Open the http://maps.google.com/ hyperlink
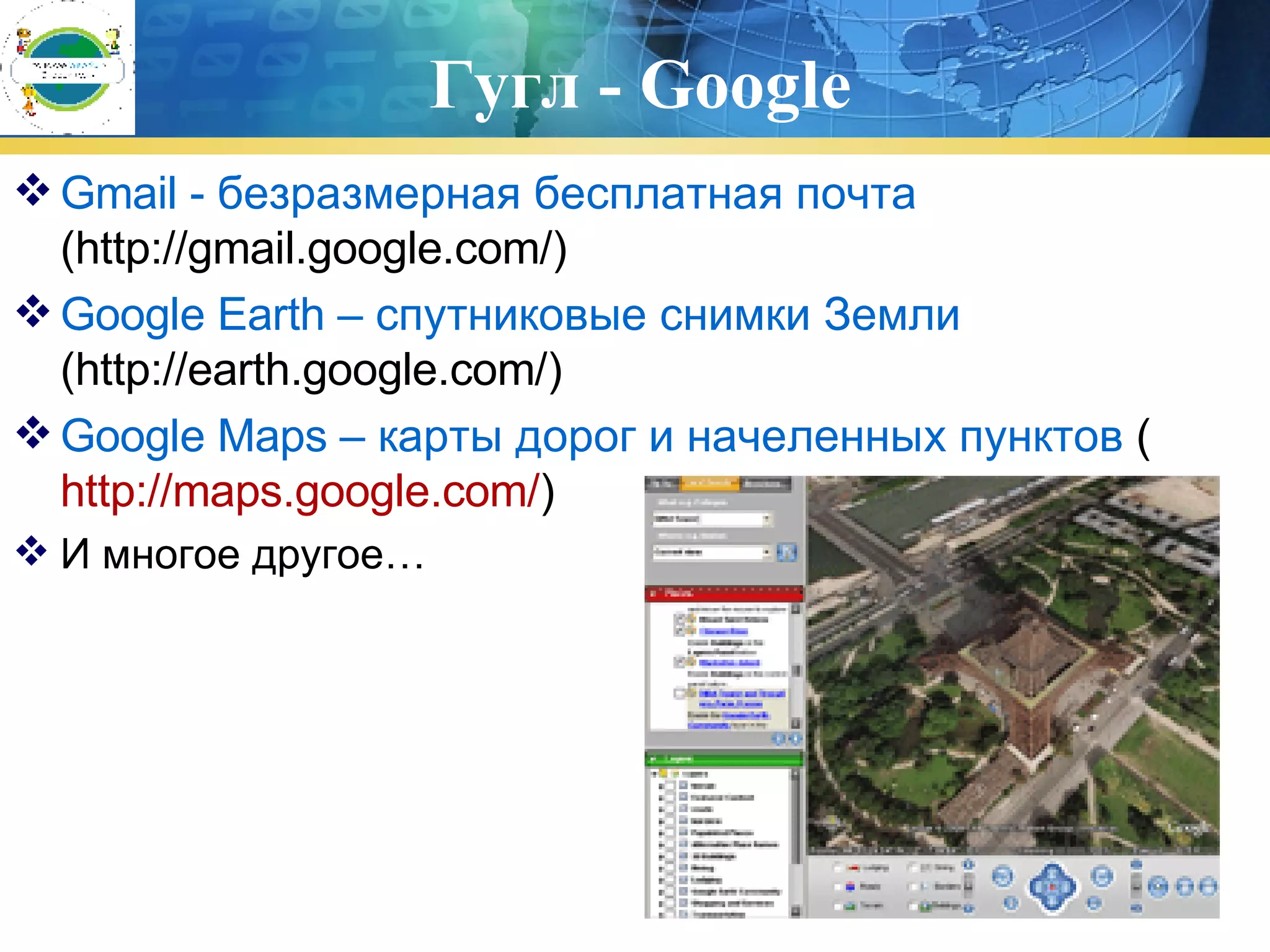 tap(300, 492)
